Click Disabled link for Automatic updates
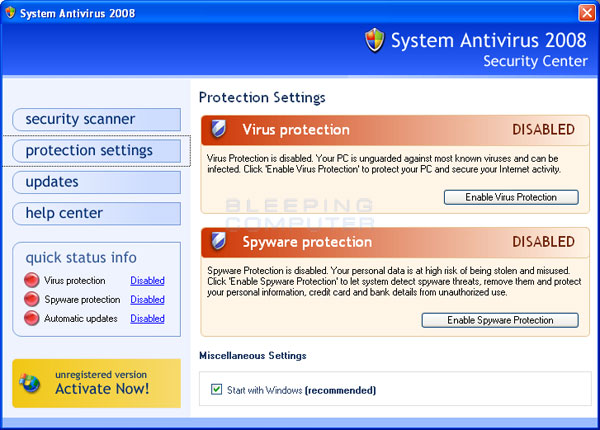 147,319
